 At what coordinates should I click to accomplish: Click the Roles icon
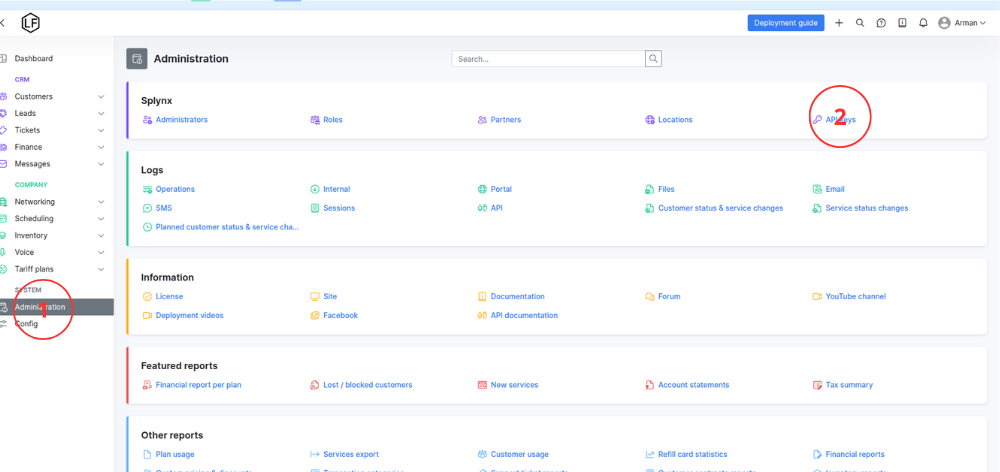314,120
